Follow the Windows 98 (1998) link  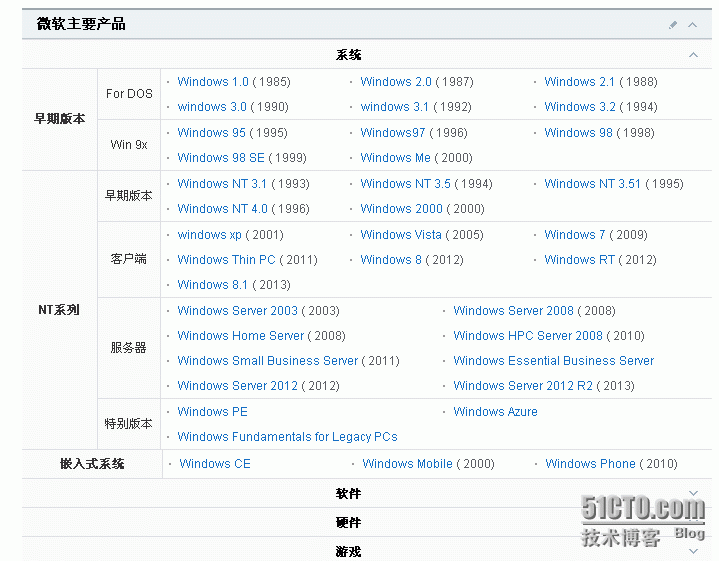click(x=578, y=133)
